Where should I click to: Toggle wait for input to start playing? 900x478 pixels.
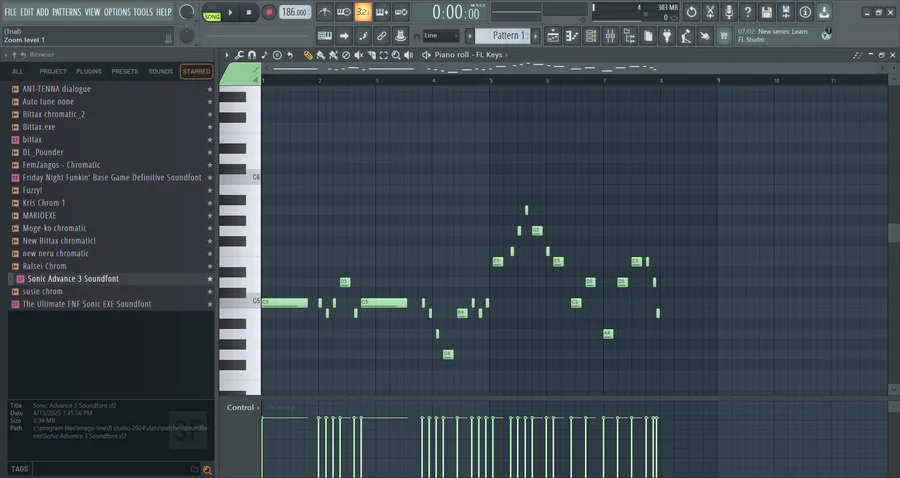(x=344, y=12)
